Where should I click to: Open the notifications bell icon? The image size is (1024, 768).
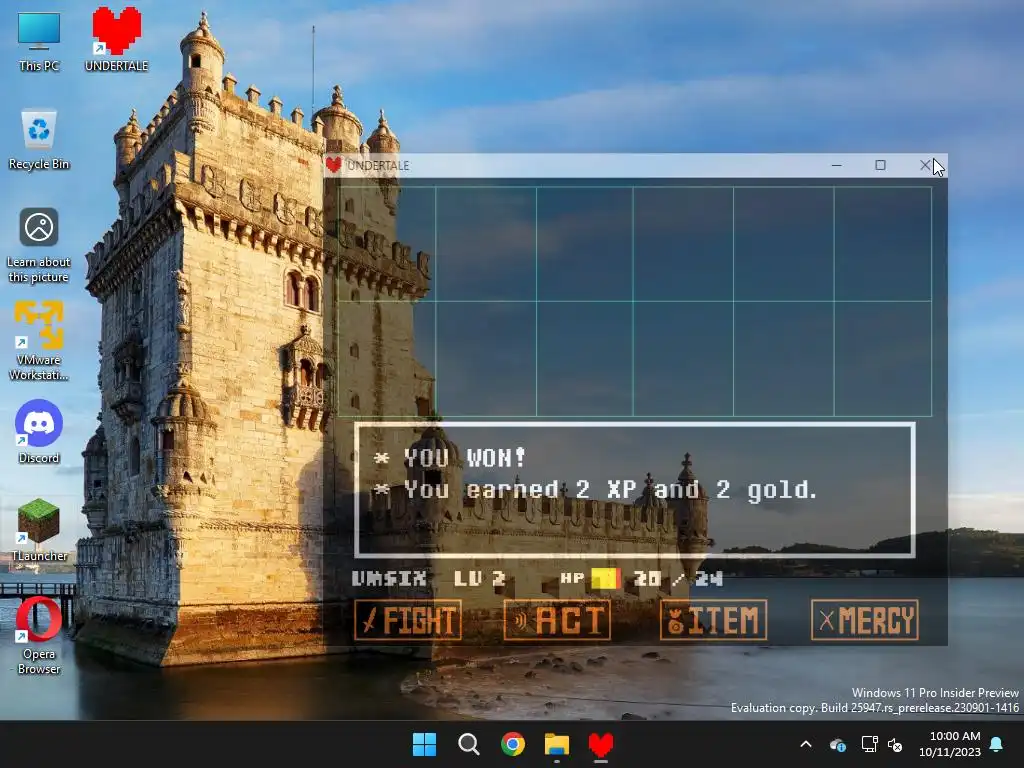(x=997, y=744)
